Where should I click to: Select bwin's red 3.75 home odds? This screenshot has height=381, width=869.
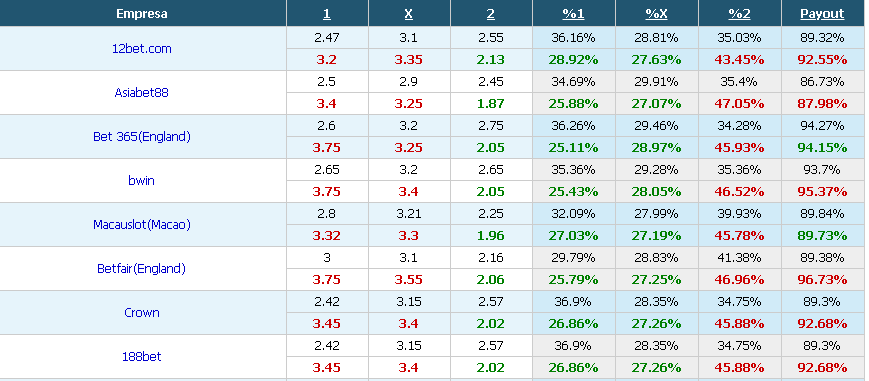click(x=326, y=191)
